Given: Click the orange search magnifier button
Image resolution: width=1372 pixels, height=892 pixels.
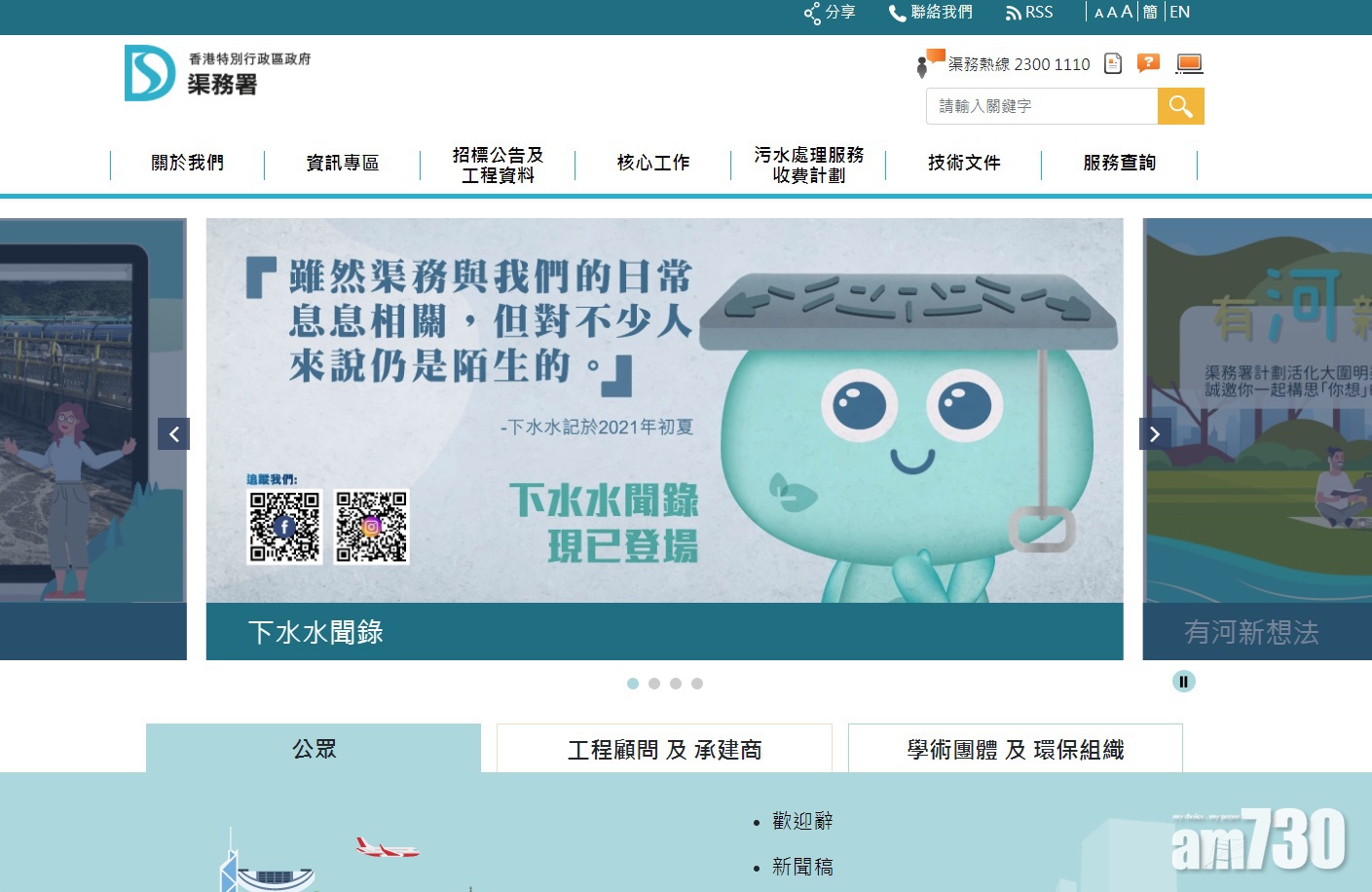Looking at the screenshot, I should click(1180, 106).
